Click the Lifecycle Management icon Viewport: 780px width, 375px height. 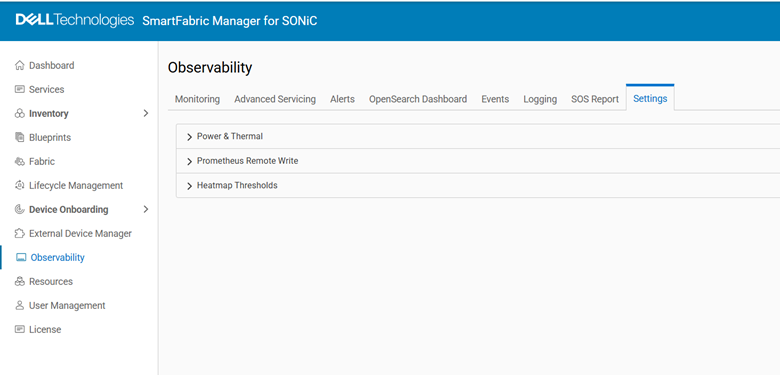click(x=19, y=186)
